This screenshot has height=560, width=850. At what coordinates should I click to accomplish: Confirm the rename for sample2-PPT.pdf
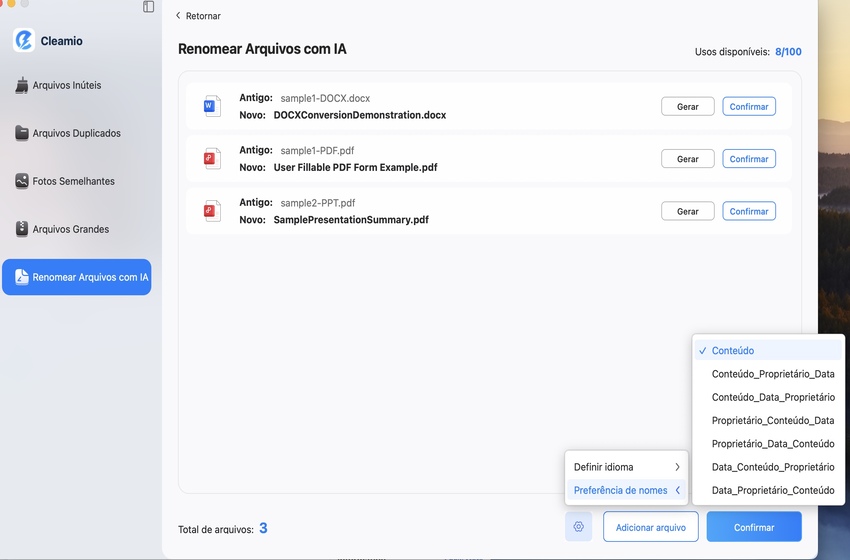[748, 211]
